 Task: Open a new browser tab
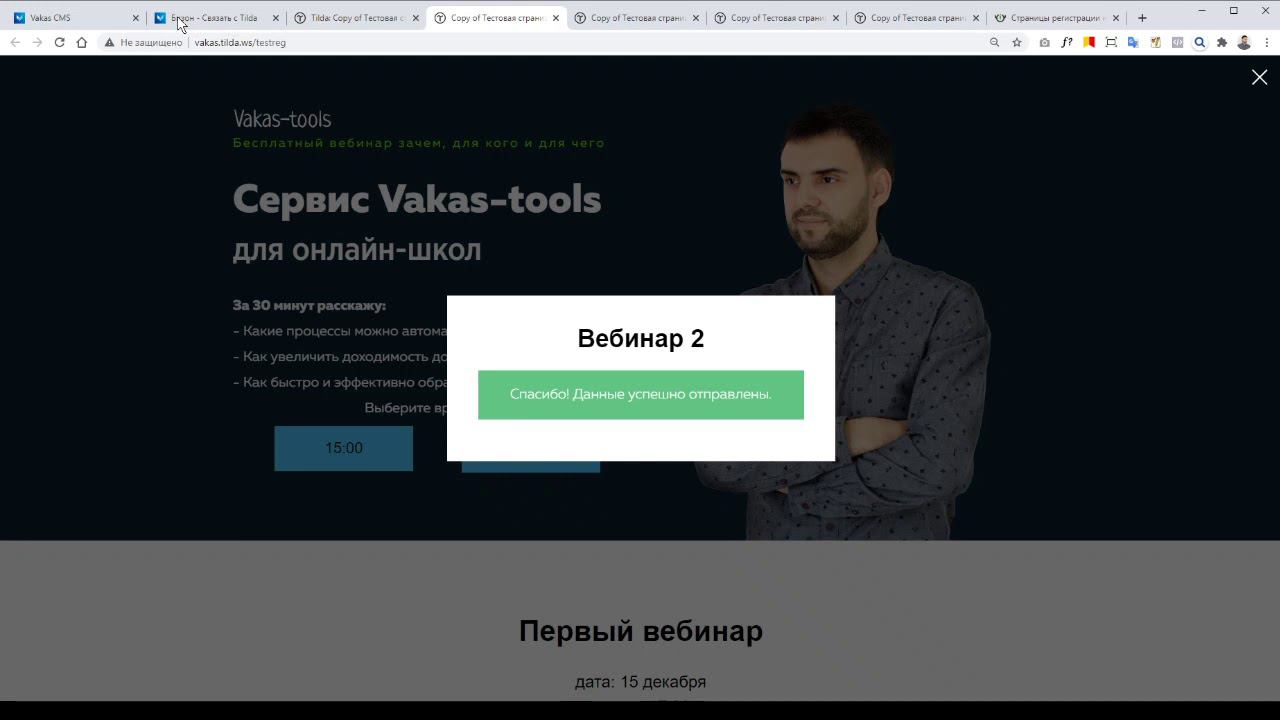(x=1142, y=18)
